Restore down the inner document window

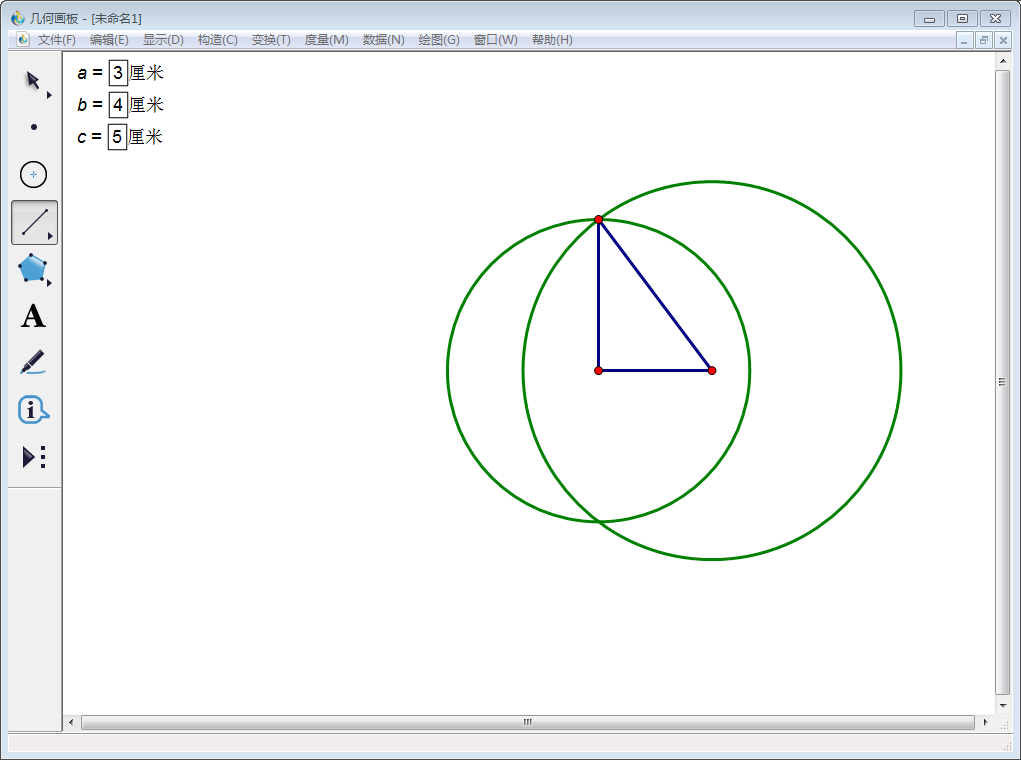click(984, 40)
